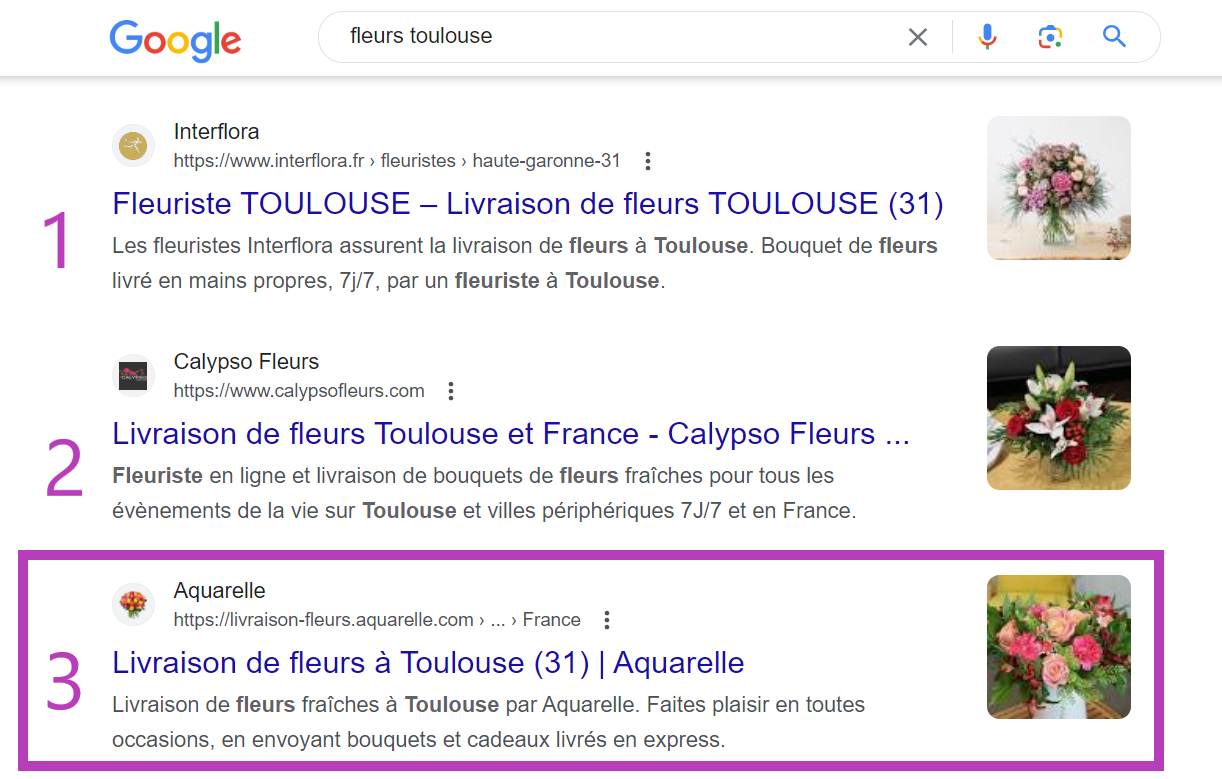Go to the Google homepage via the logo

(x=175, y=39)
